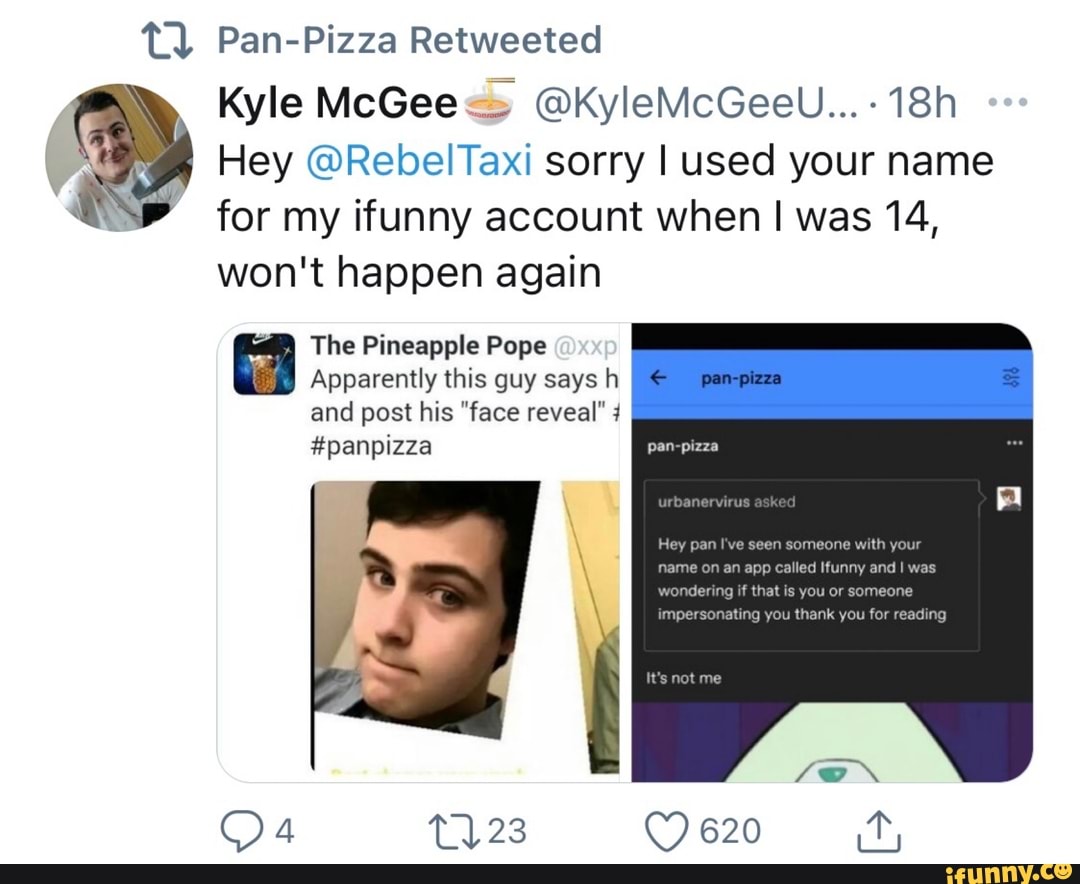This screenshot has height=884, width=1080.
Task: Open Kyle McGee's profile picture
Action: pyautogui.click(x=118, y=157)
